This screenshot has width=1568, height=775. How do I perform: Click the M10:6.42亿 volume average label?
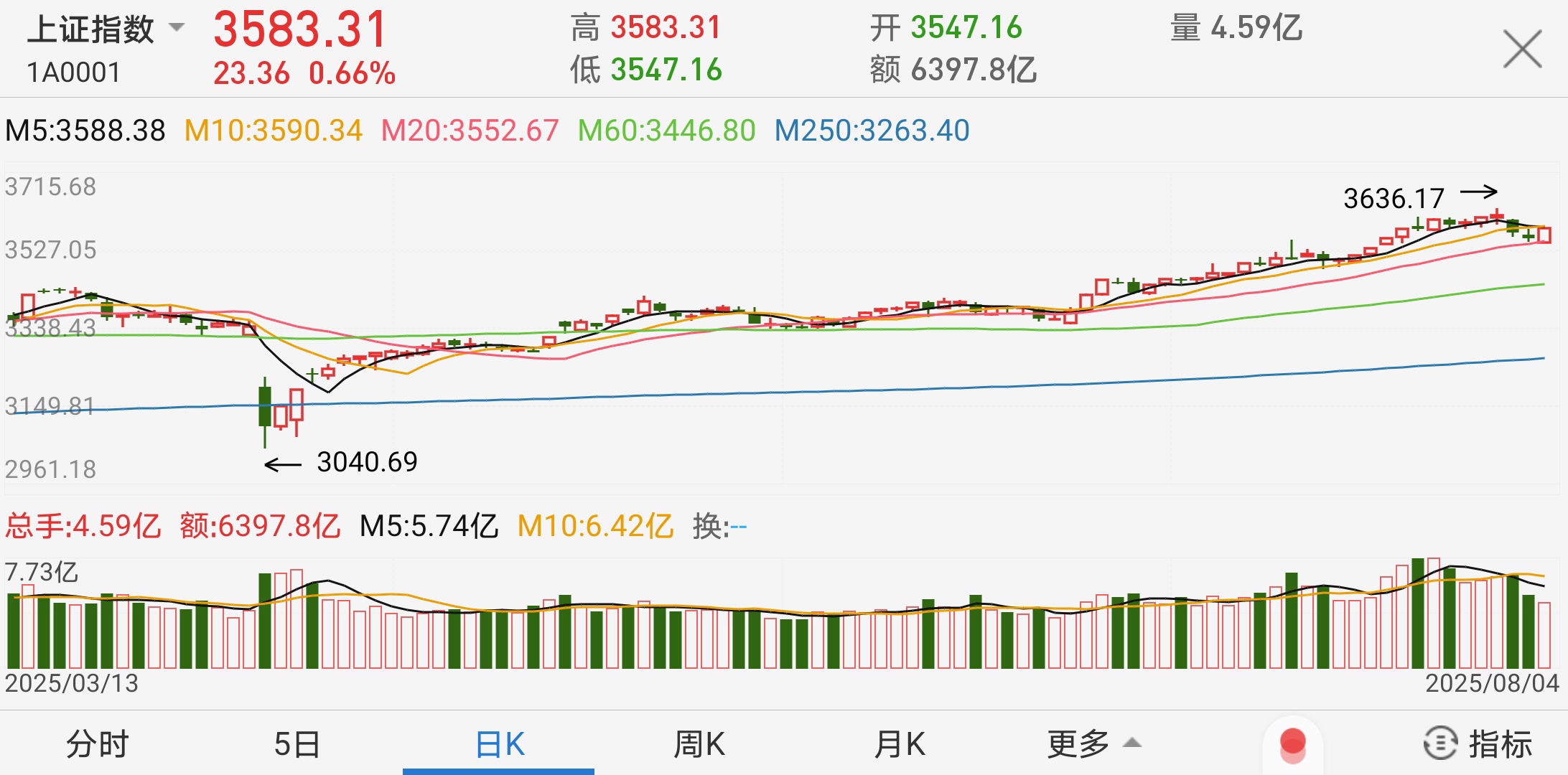[595, 526]
